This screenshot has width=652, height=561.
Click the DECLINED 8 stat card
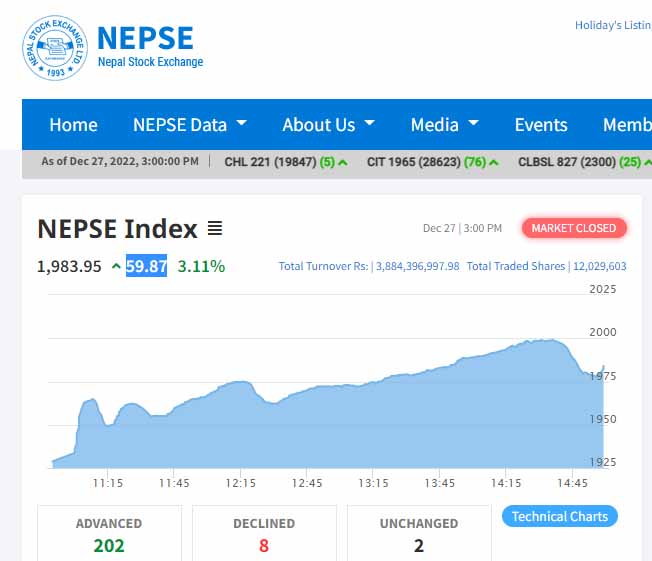(264, 534)
